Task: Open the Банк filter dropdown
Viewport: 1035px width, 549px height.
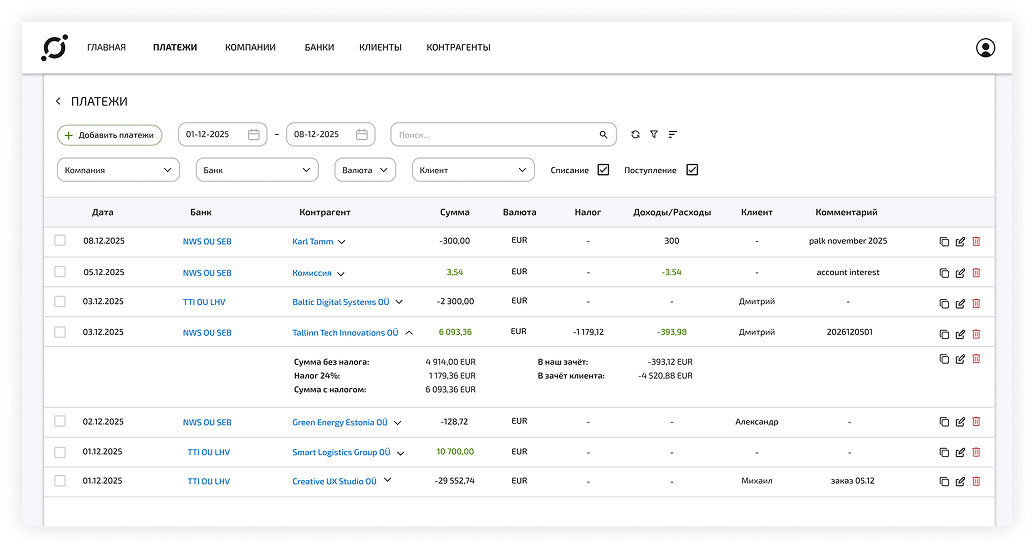Action: click(x=257, y=170)
